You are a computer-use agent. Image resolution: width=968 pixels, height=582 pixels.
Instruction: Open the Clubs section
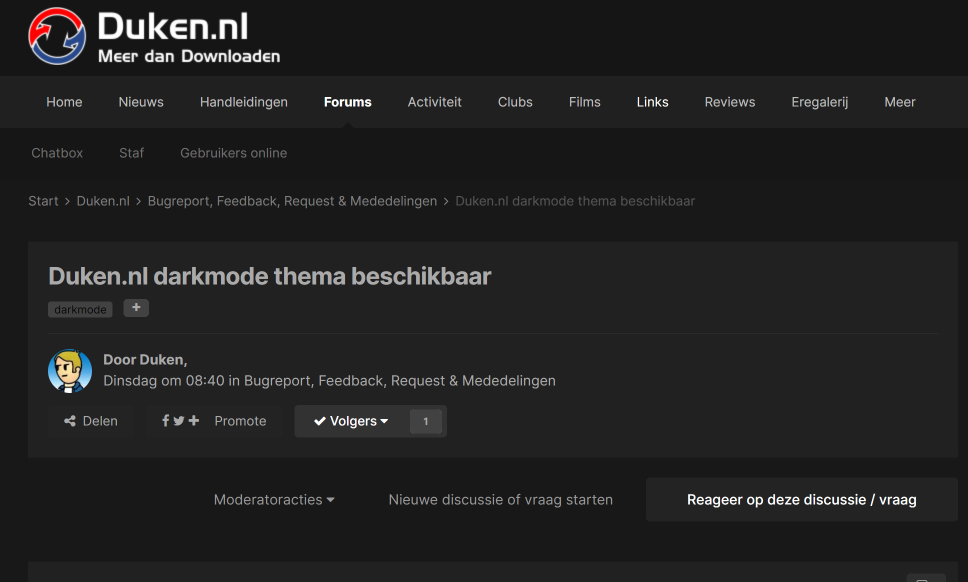coord(515,102)
